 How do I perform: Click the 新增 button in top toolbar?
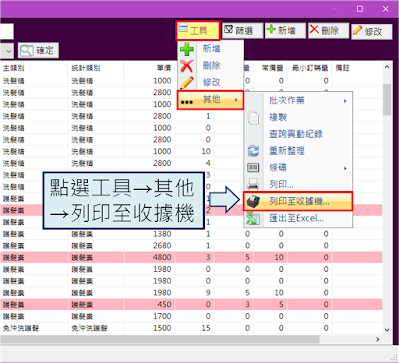pyautogui.click(x=285, y=31)
